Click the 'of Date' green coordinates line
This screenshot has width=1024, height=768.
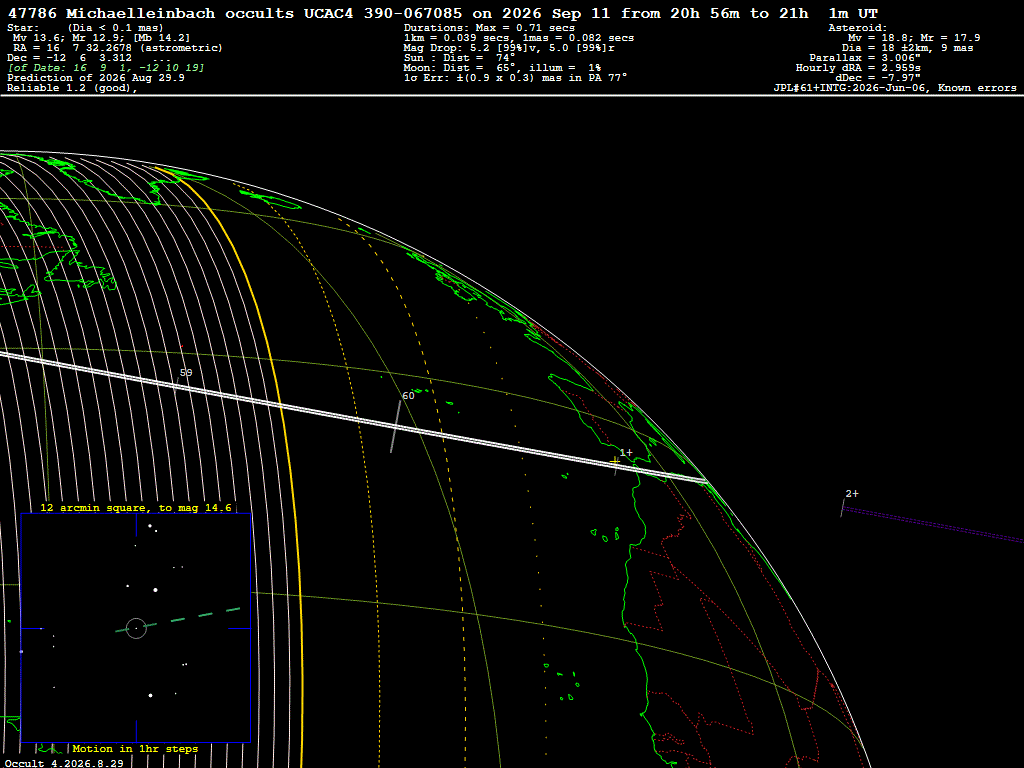106,68
